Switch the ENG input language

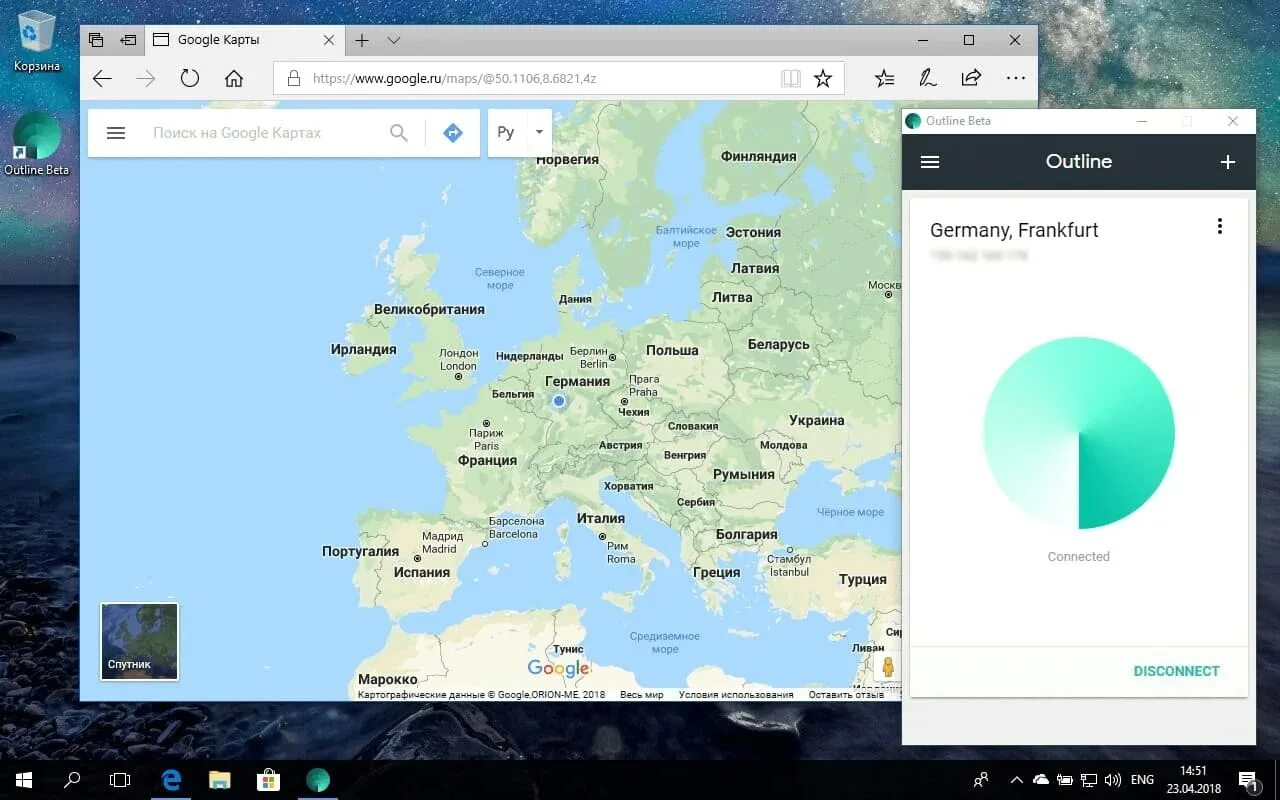(x=1142, y=780)
